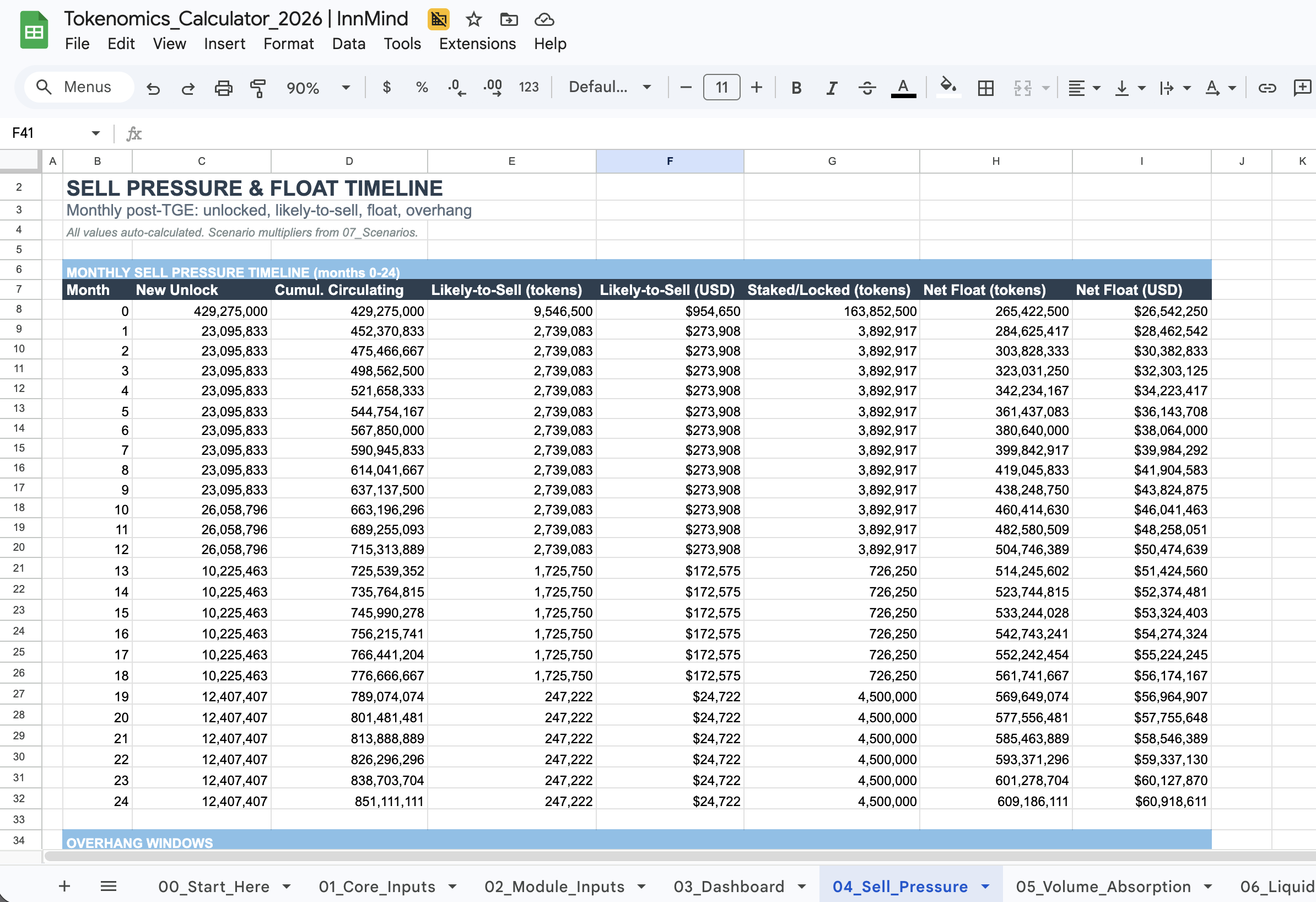Viewport: 1316px width, 902px height.
Task: Star the spreadsheet as favorite
Action: pos(473,19)
